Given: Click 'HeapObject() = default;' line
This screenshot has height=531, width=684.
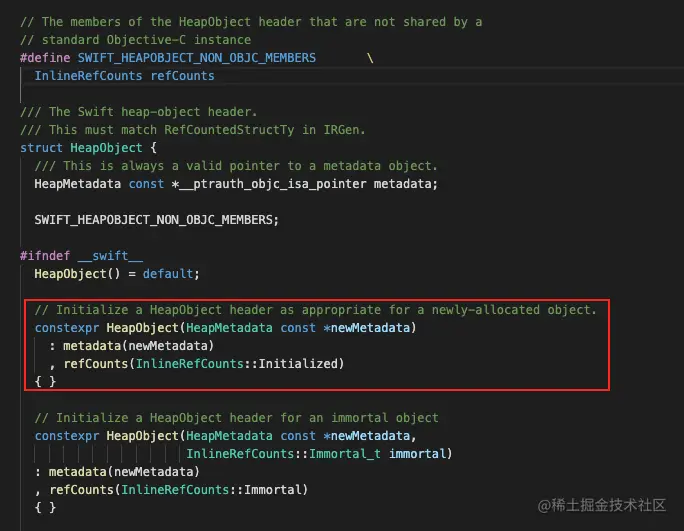Looking at the screenshot, I should click(117, 274).
